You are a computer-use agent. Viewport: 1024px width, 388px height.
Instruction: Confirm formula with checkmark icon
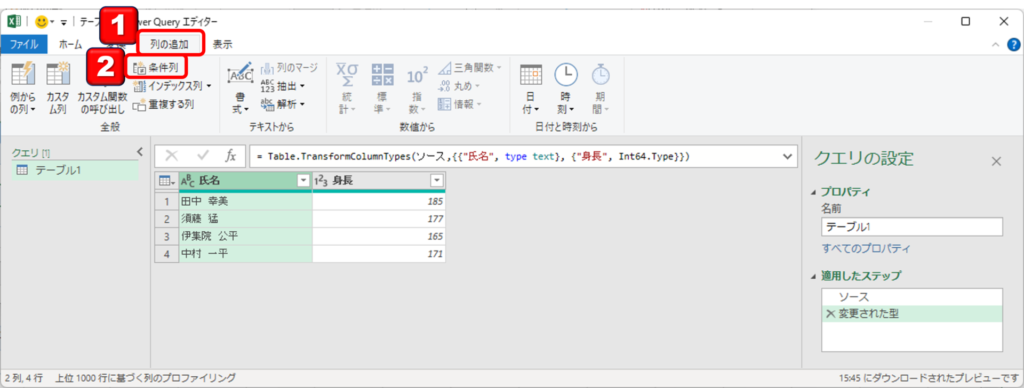pyautogui.click(x=202, y=155)
